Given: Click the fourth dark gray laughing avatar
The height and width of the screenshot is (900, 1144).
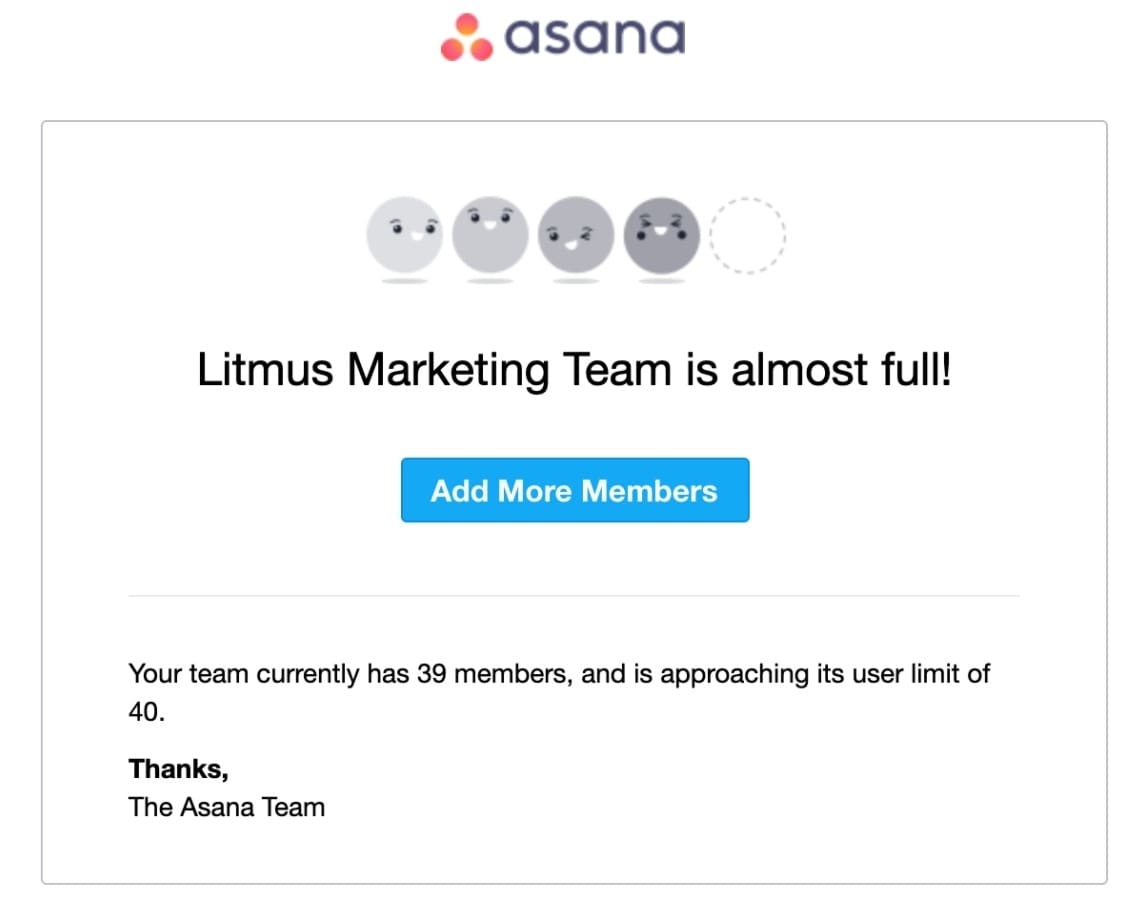Looking at the screenshot, I should click(662, 233).
